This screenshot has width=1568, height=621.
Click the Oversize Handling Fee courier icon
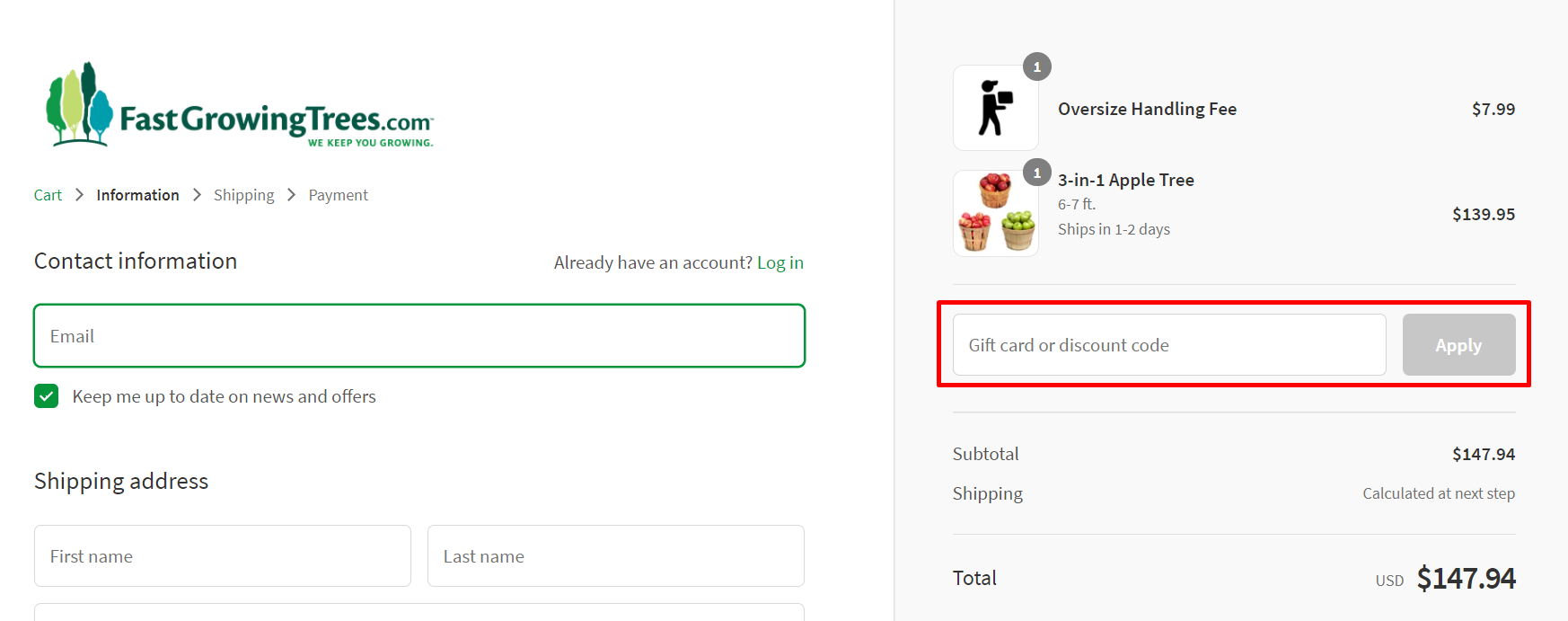(995, 108)
